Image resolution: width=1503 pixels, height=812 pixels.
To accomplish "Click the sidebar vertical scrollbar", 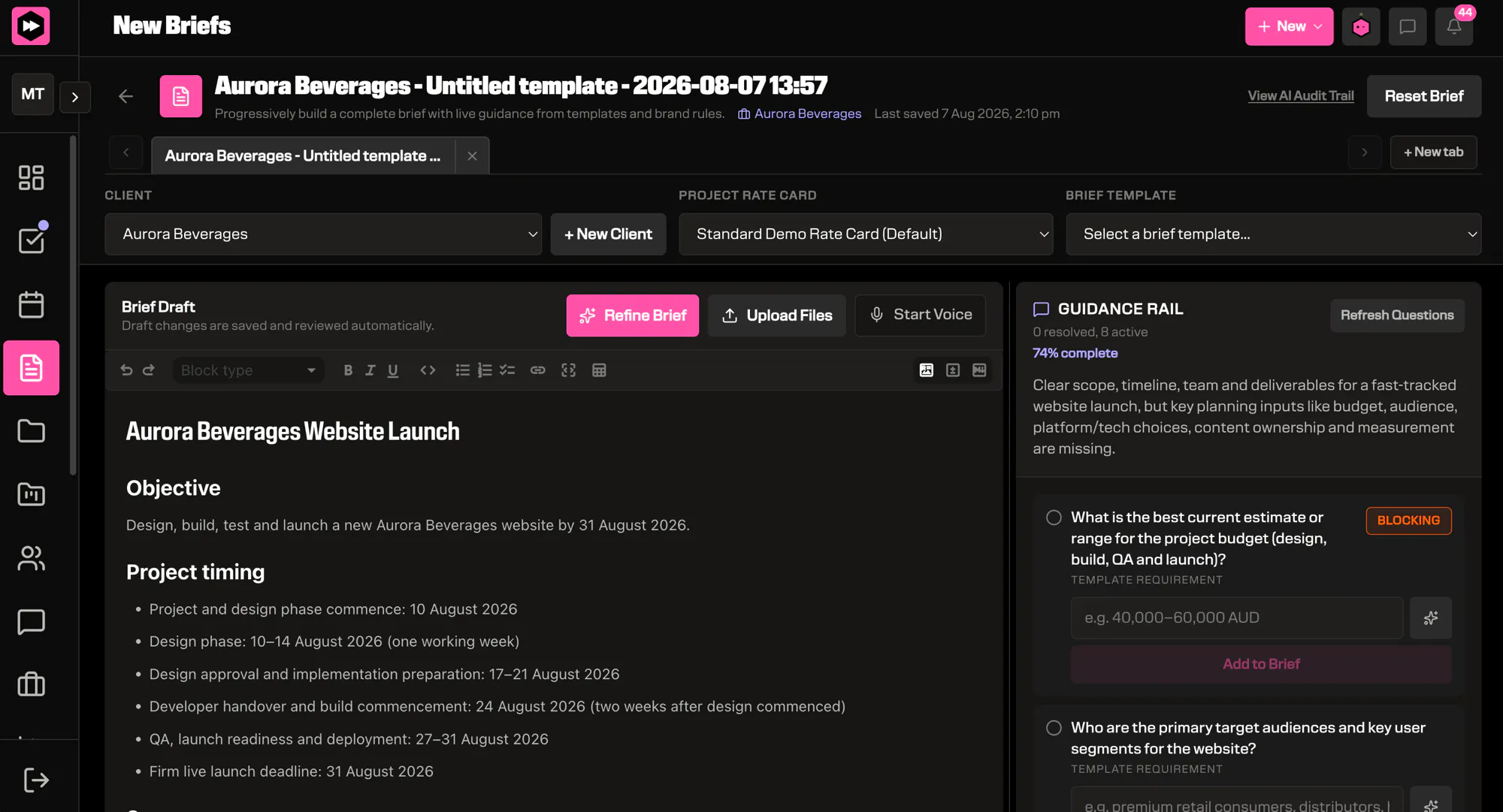I will coord(73,306).
